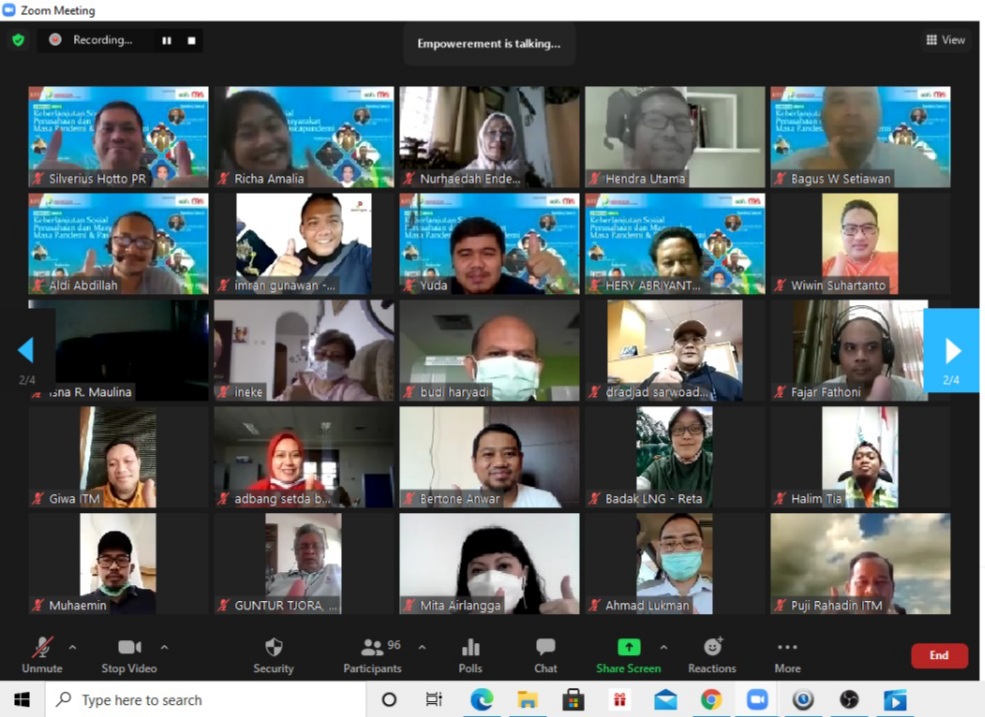The image size is (985, 717).
Task: Open video options caret next to Stop Video
Action: pos(164,647)
